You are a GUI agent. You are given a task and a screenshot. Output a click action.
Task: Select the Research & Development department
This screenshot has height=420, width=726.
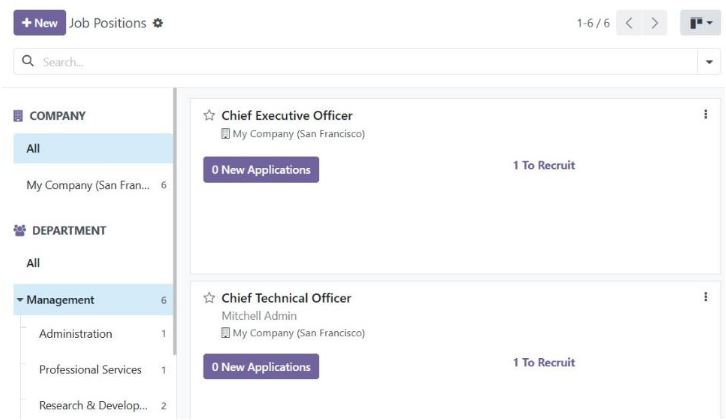click(92, 405)
